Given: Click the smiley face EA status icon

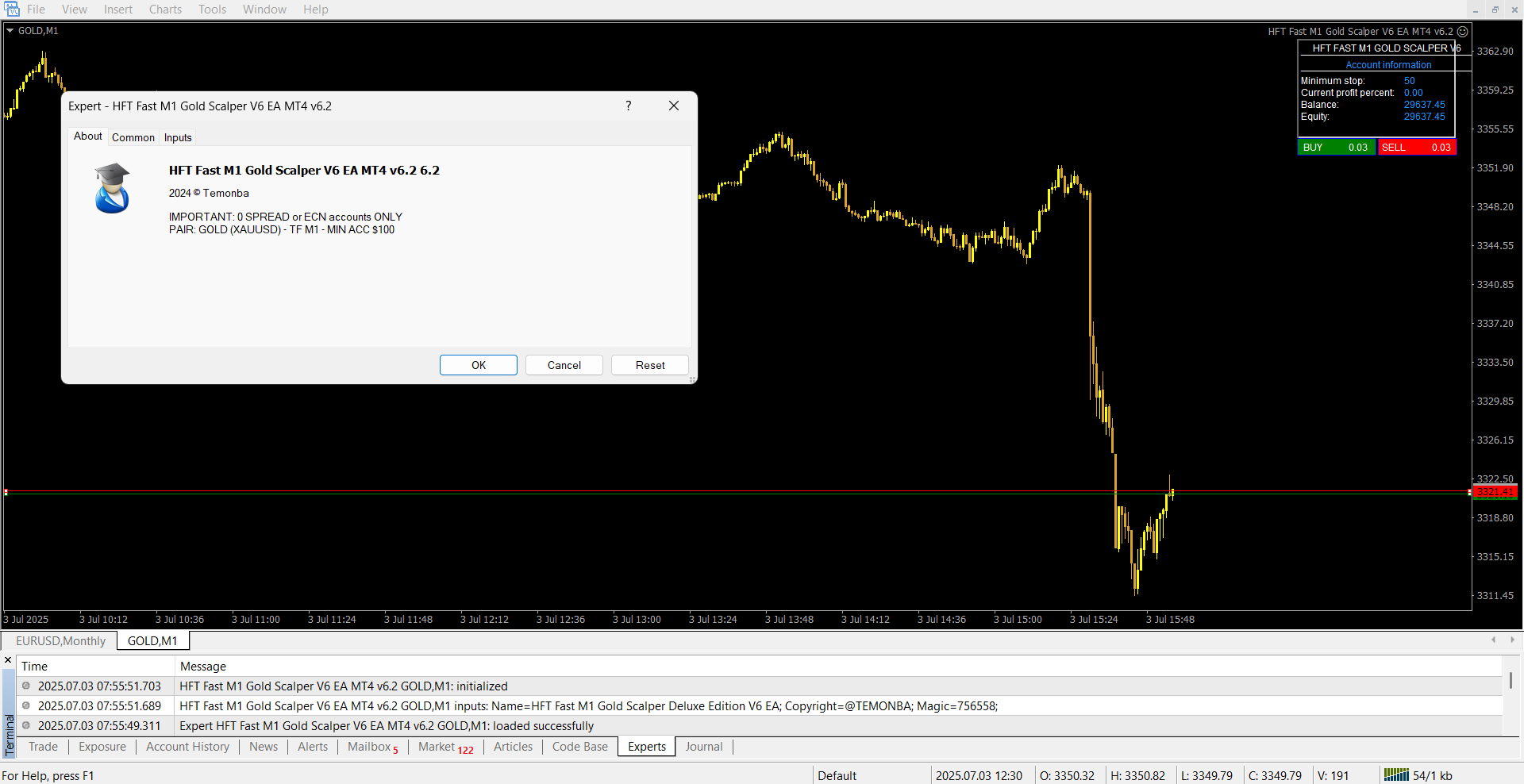Looking at the screenshot, I should 1462,32.
